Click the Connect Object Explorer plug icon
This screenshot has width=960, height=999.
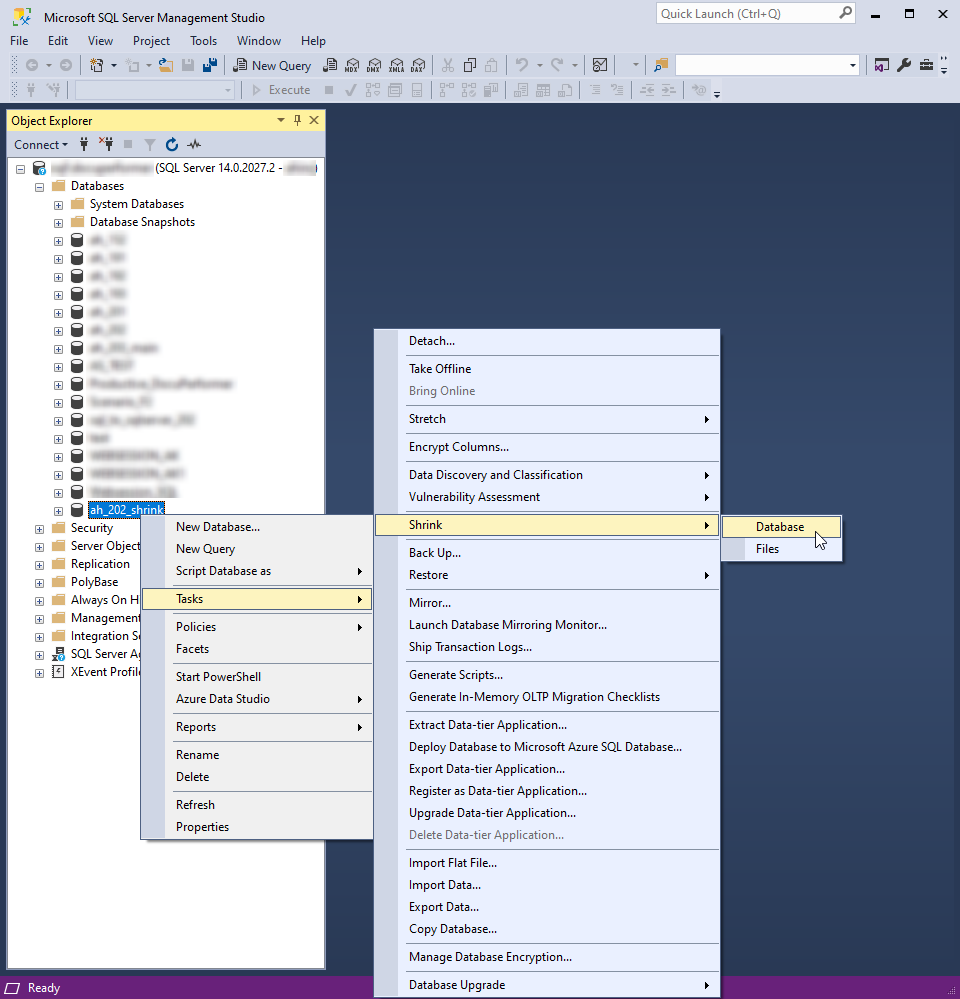tap(84, 144)
